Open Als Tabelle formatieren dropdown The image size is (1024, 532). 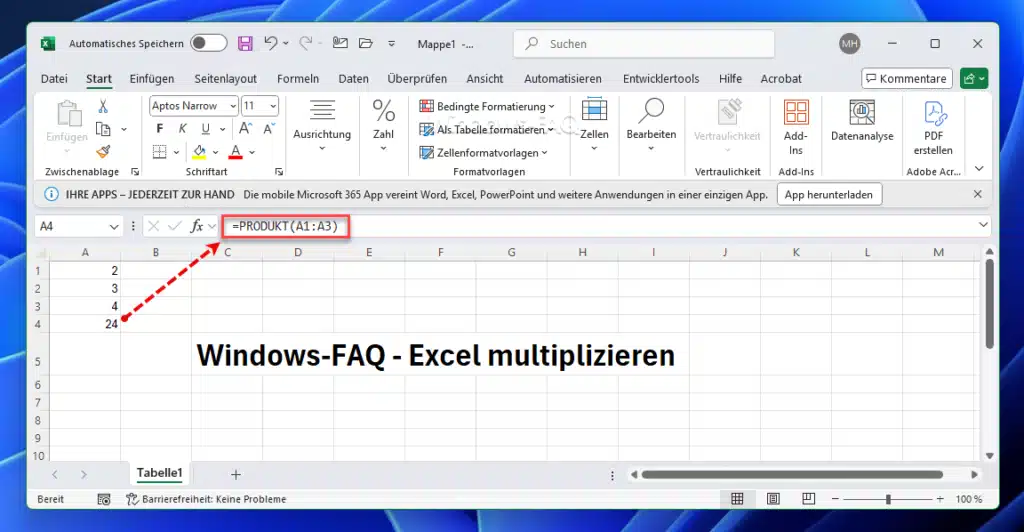487,129
